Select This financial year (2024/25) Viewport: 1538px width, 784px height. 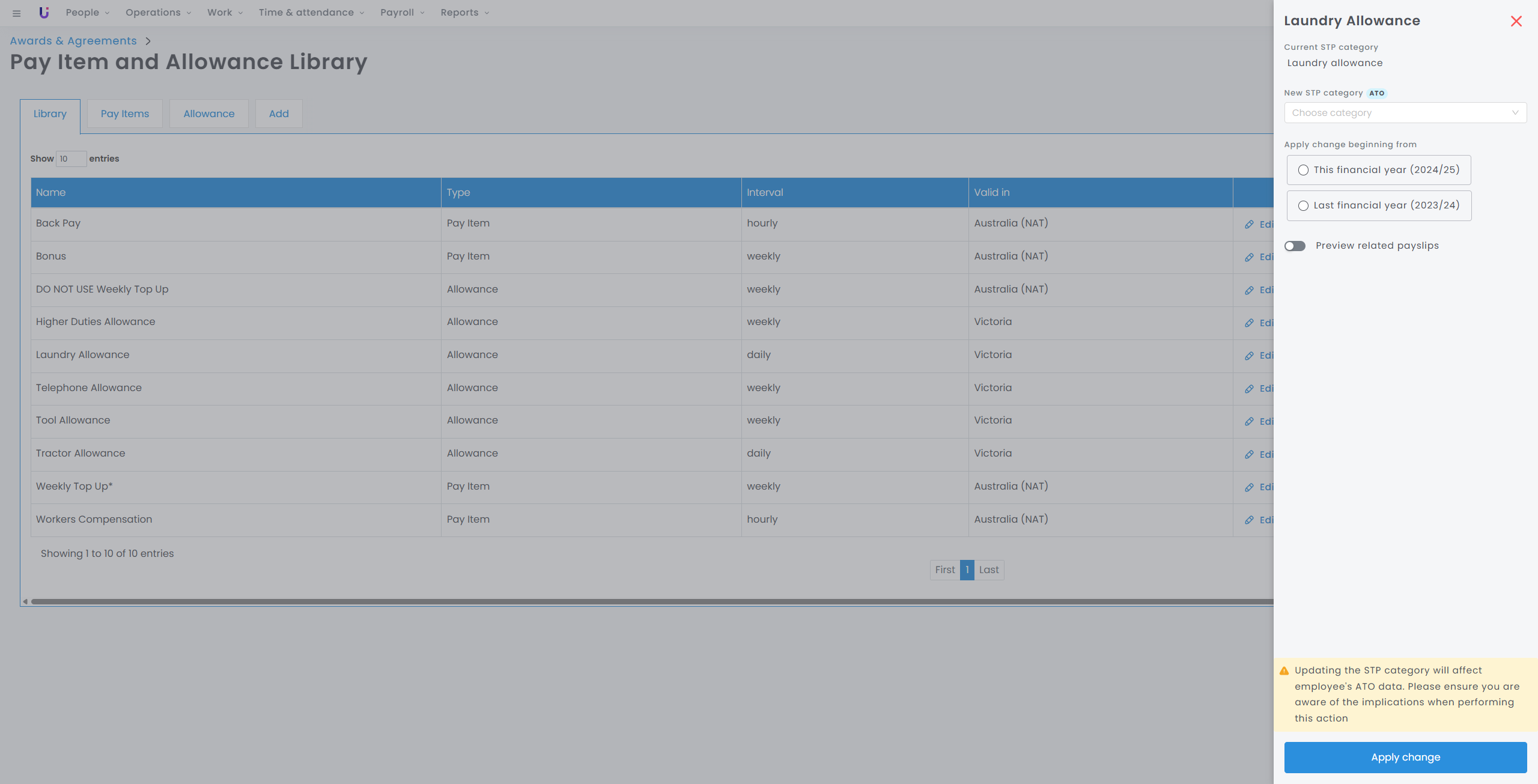pos(1303,170)
